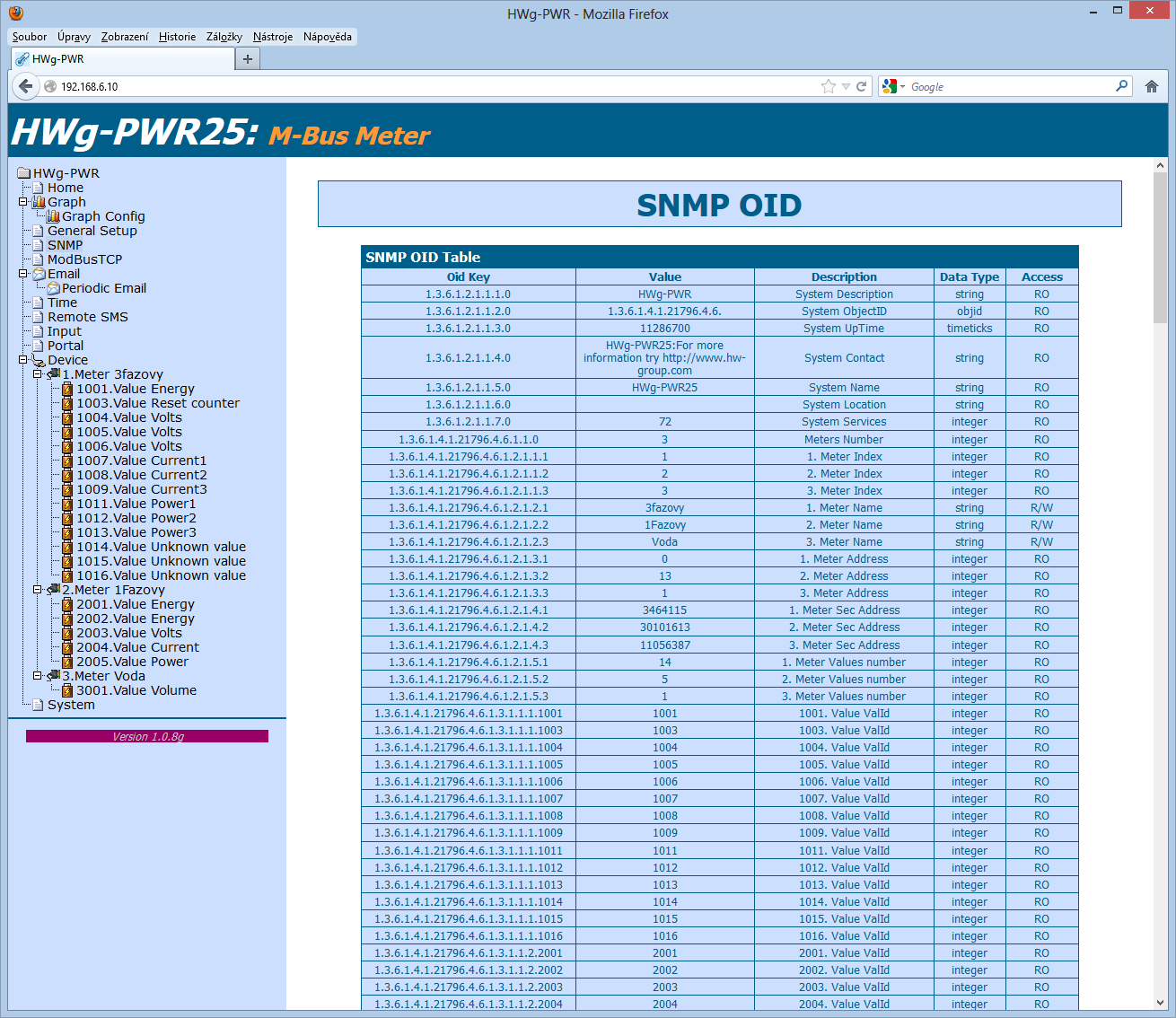
Task: Open Remote SMS page
Action: click(88, 317)
